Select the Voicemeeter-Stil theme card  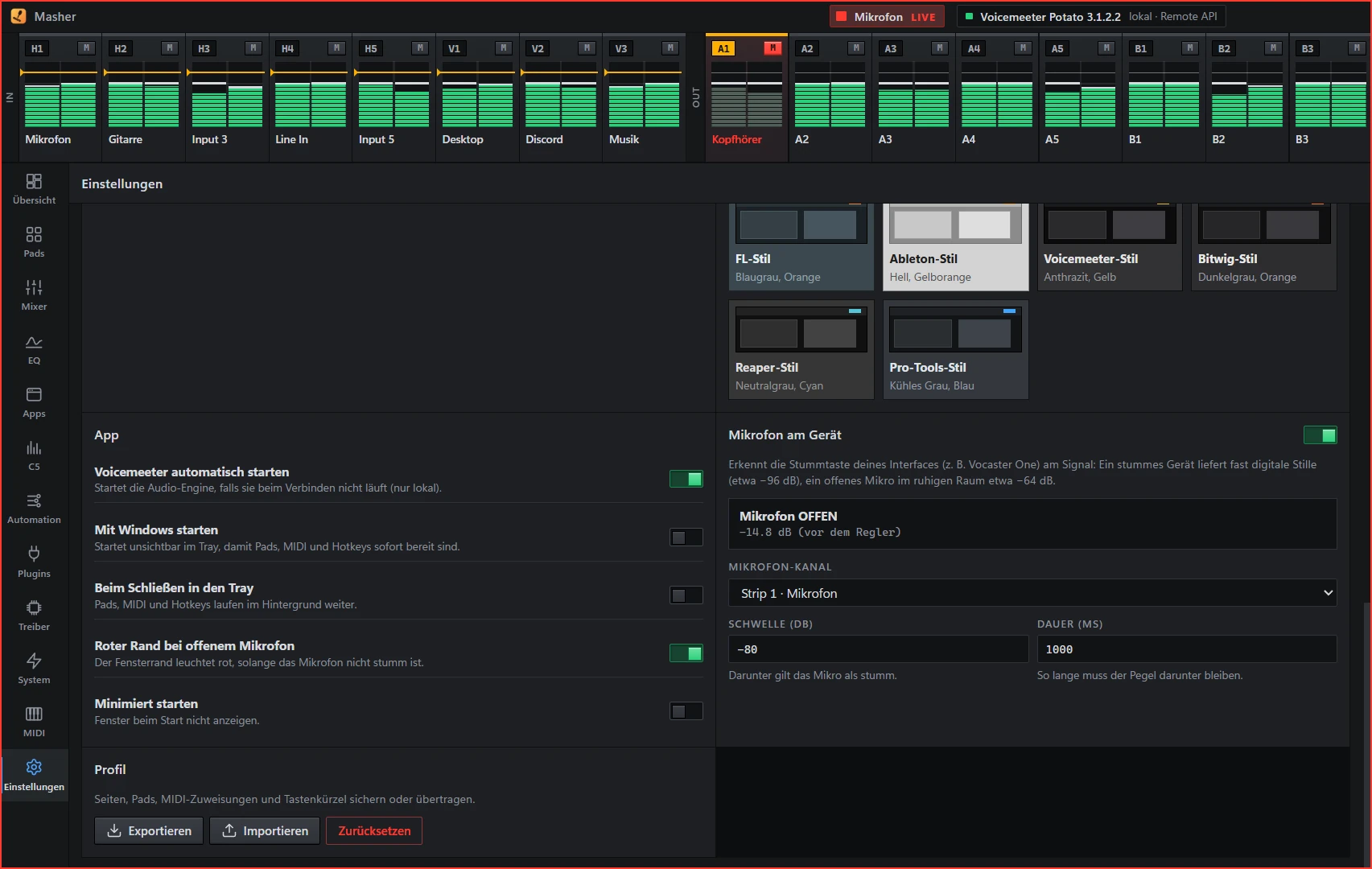[x=1110, y=247]
